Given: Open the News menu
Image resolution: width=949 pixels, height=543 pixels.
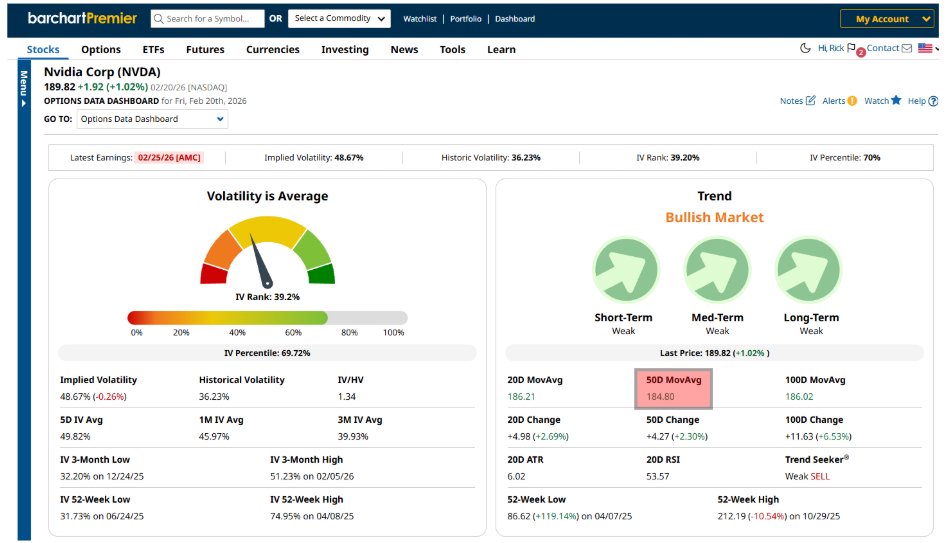Looking at the screenshot, I should (x=404, y=50).
